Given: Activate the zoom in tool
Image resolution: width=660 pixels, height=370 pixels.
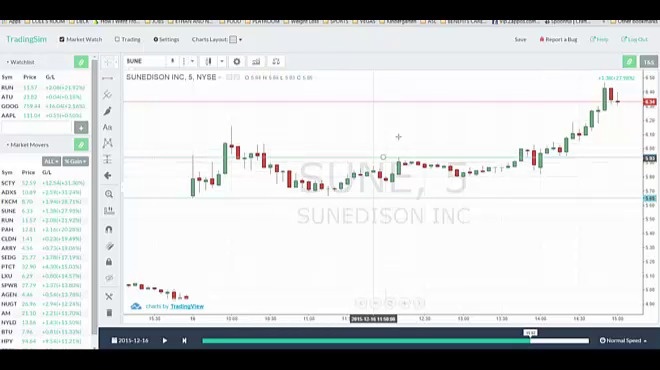Looking at the screenshot, I should [x=109, y=194].
